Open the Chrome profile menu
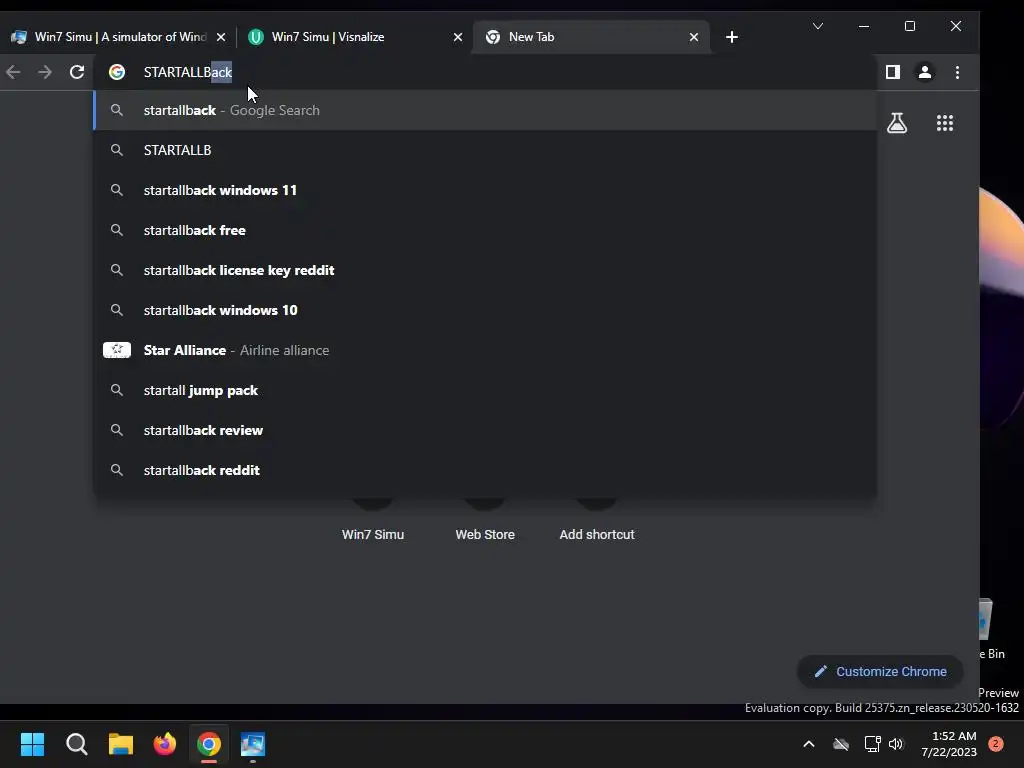 (925, 72)
